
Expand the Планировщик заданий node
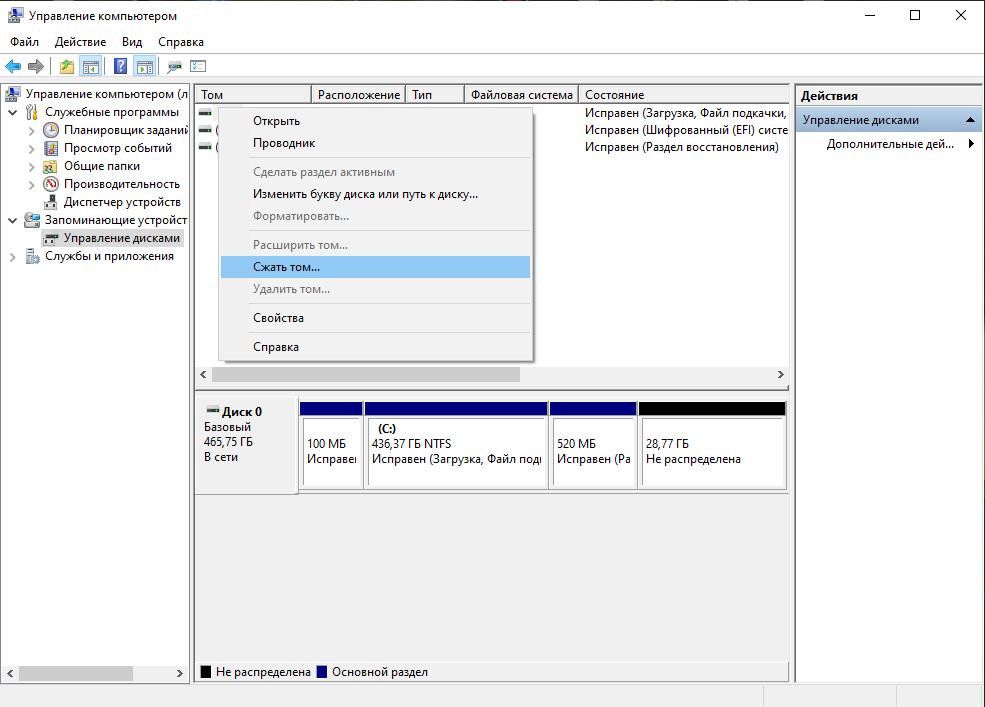[31, 131]
